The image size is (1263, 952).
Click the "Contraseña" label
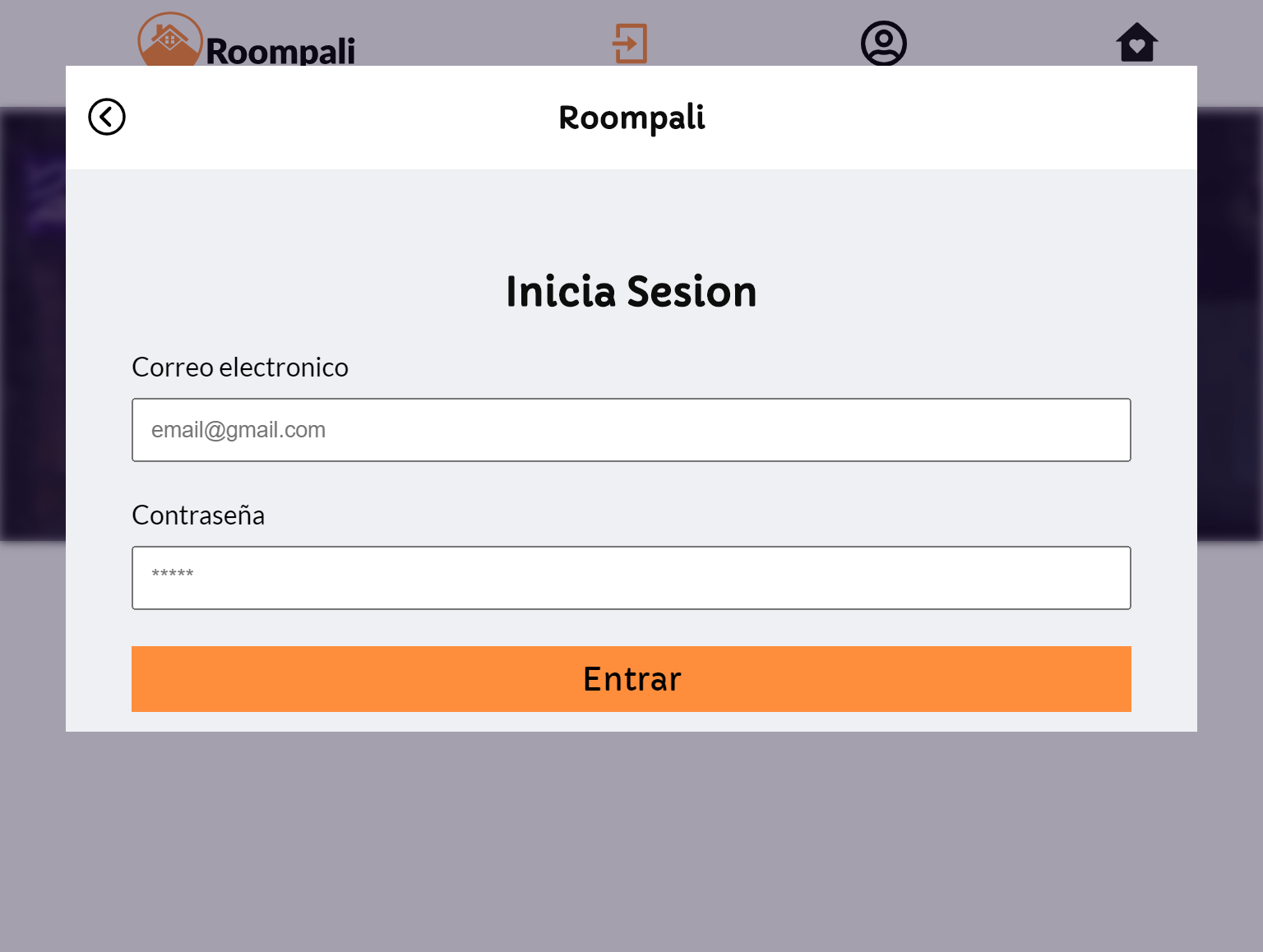[198, 515]
